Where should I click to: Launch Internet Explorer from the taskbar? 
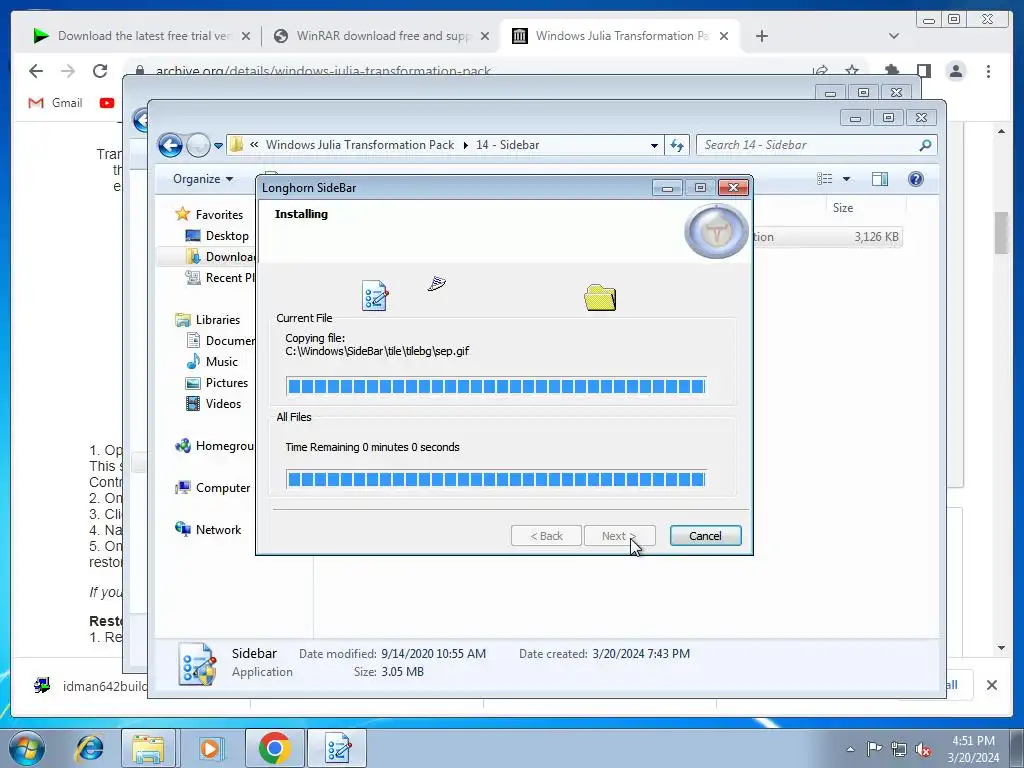(89, 748)
